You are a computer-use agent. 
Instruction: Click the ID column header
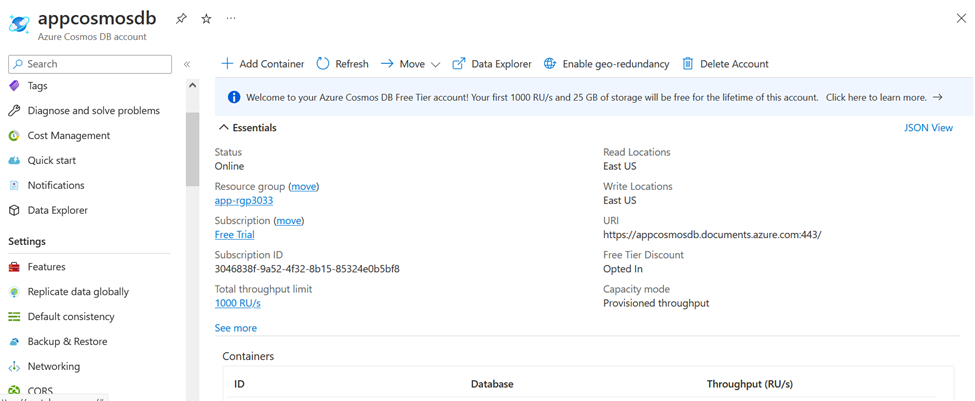pos(239,384)
